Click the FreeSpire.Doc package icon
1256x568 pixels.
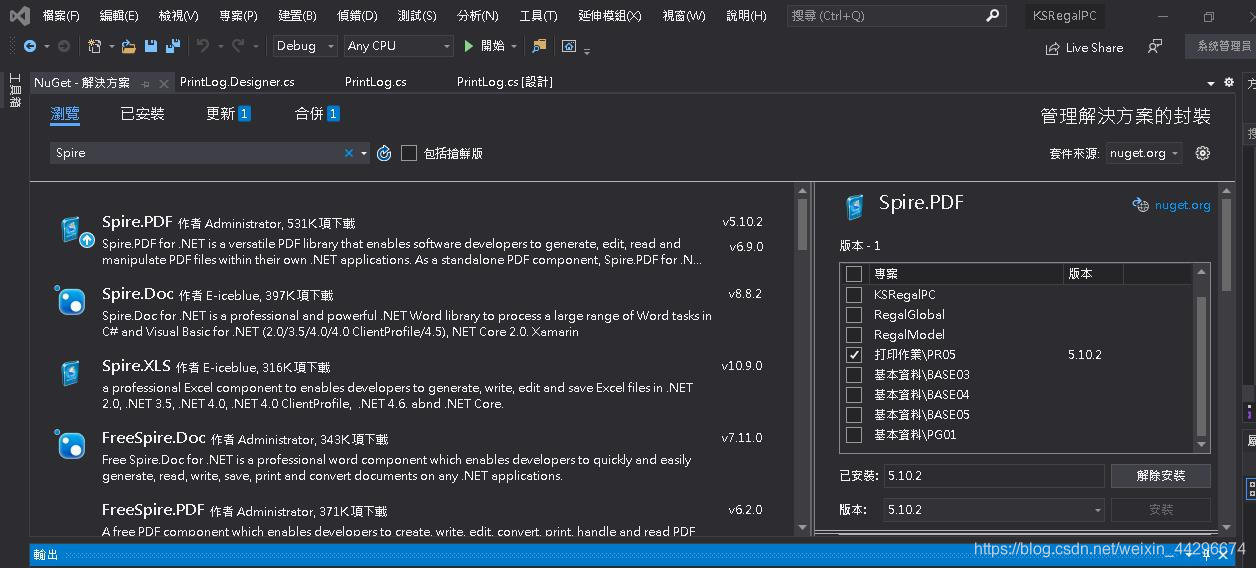click(x=70, y=444)
